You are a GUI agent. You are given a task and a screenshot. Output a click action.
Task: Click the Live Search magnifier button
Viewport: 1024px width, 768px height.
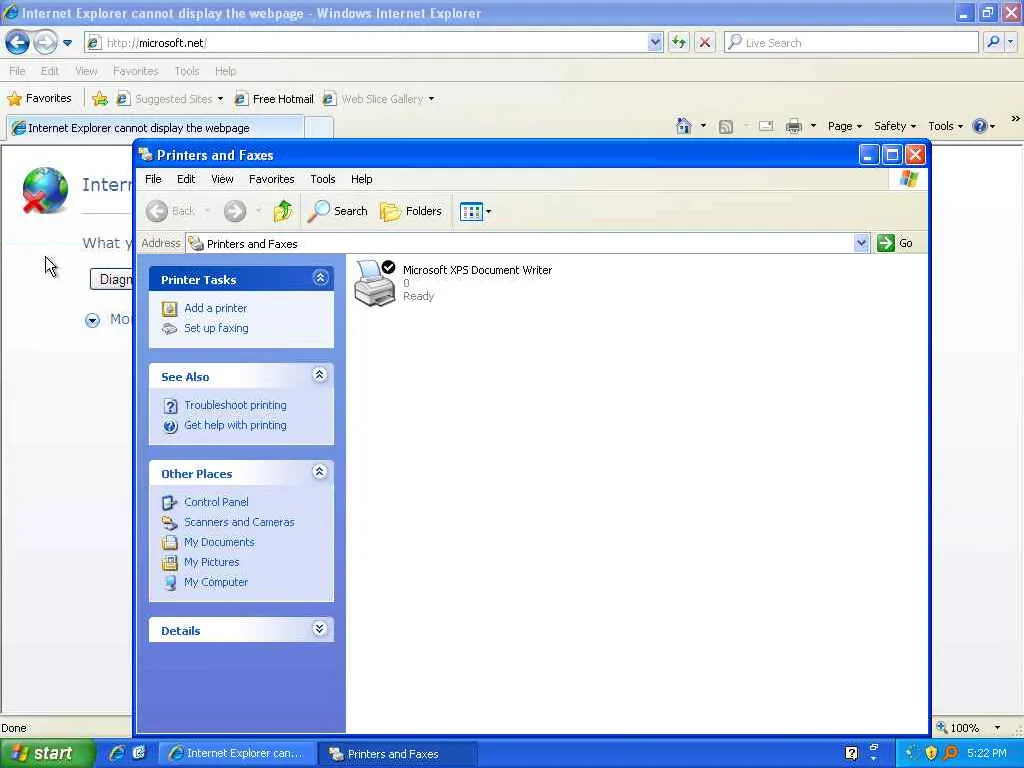(993, 42)
